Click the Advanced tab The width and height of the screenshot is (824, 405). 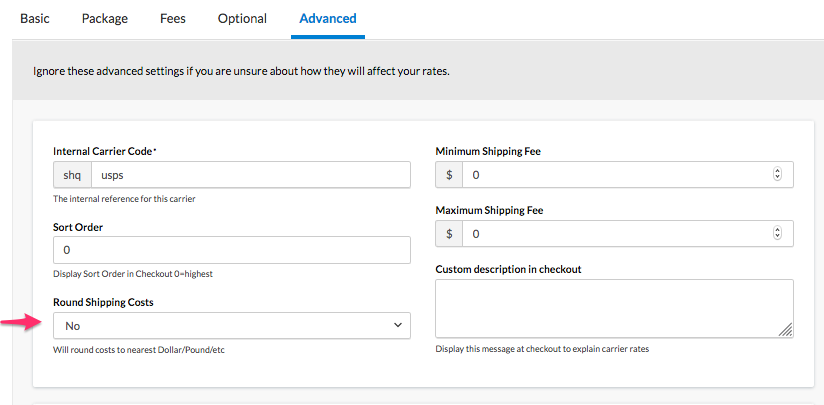click(328, 19)
